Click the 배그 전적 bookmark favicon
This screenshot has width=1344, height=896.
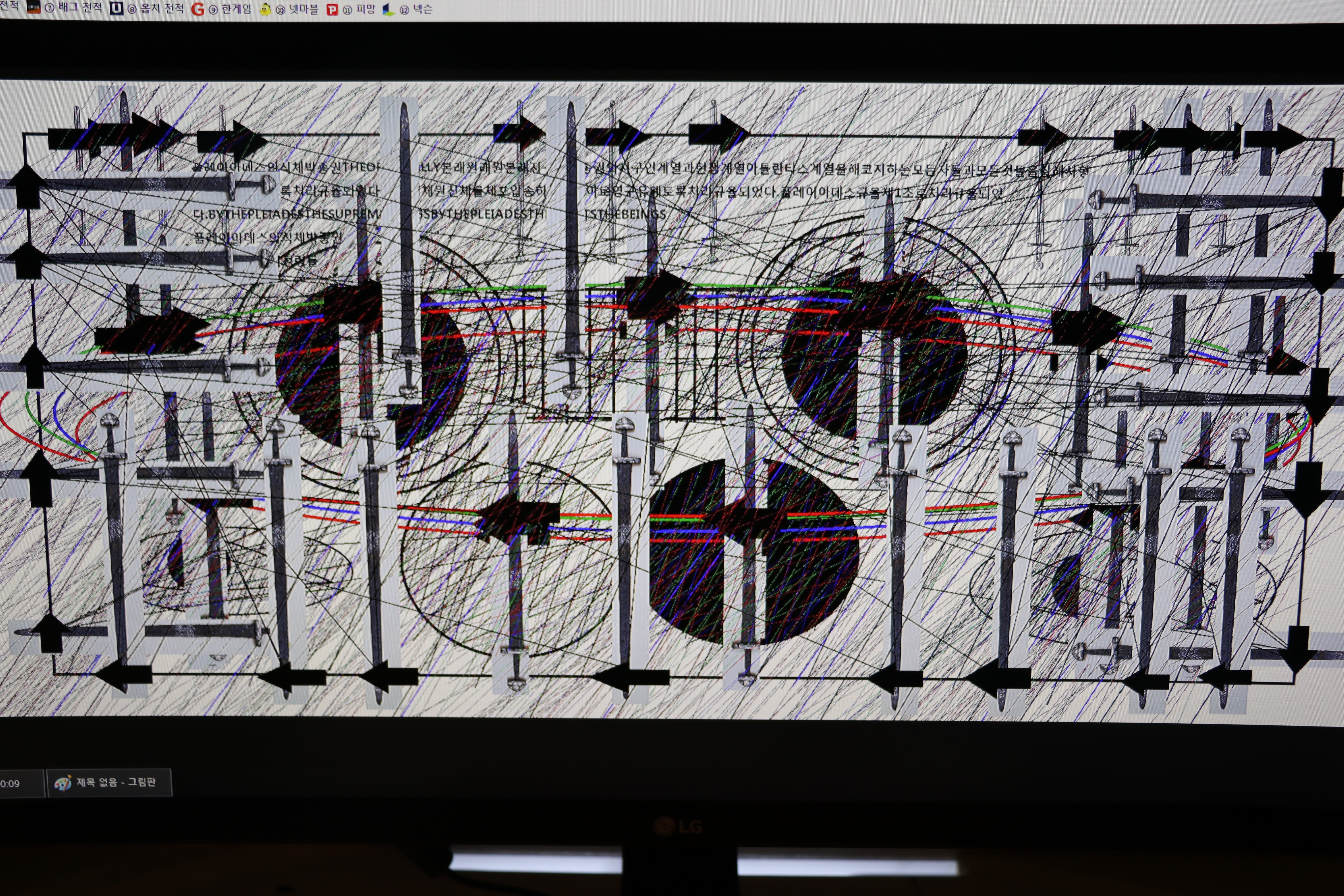(x=34, y=8)
